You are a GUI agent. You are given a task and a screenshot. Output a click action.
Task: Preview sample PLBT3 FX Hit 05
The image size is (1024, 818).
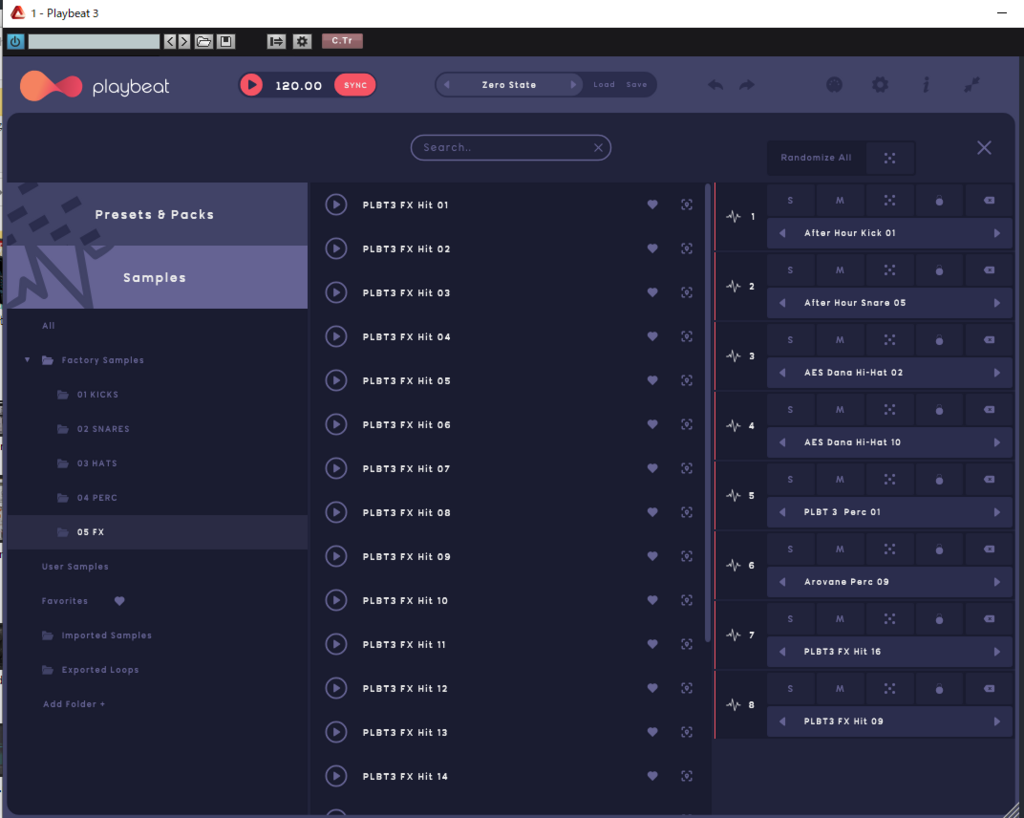[336, 380]
